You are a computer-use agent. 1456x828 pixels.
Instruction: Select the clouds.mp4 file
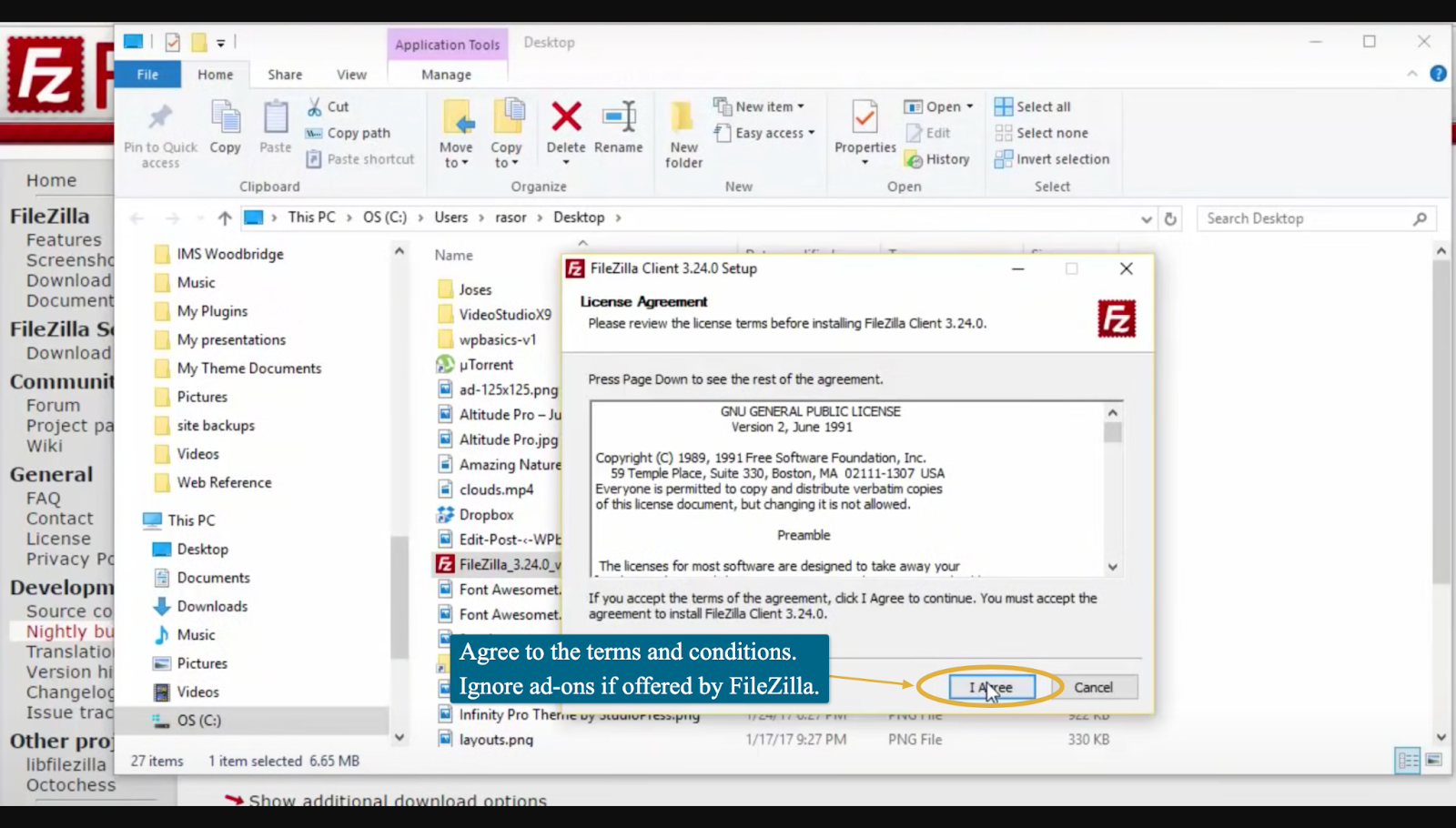coord(496,490)
